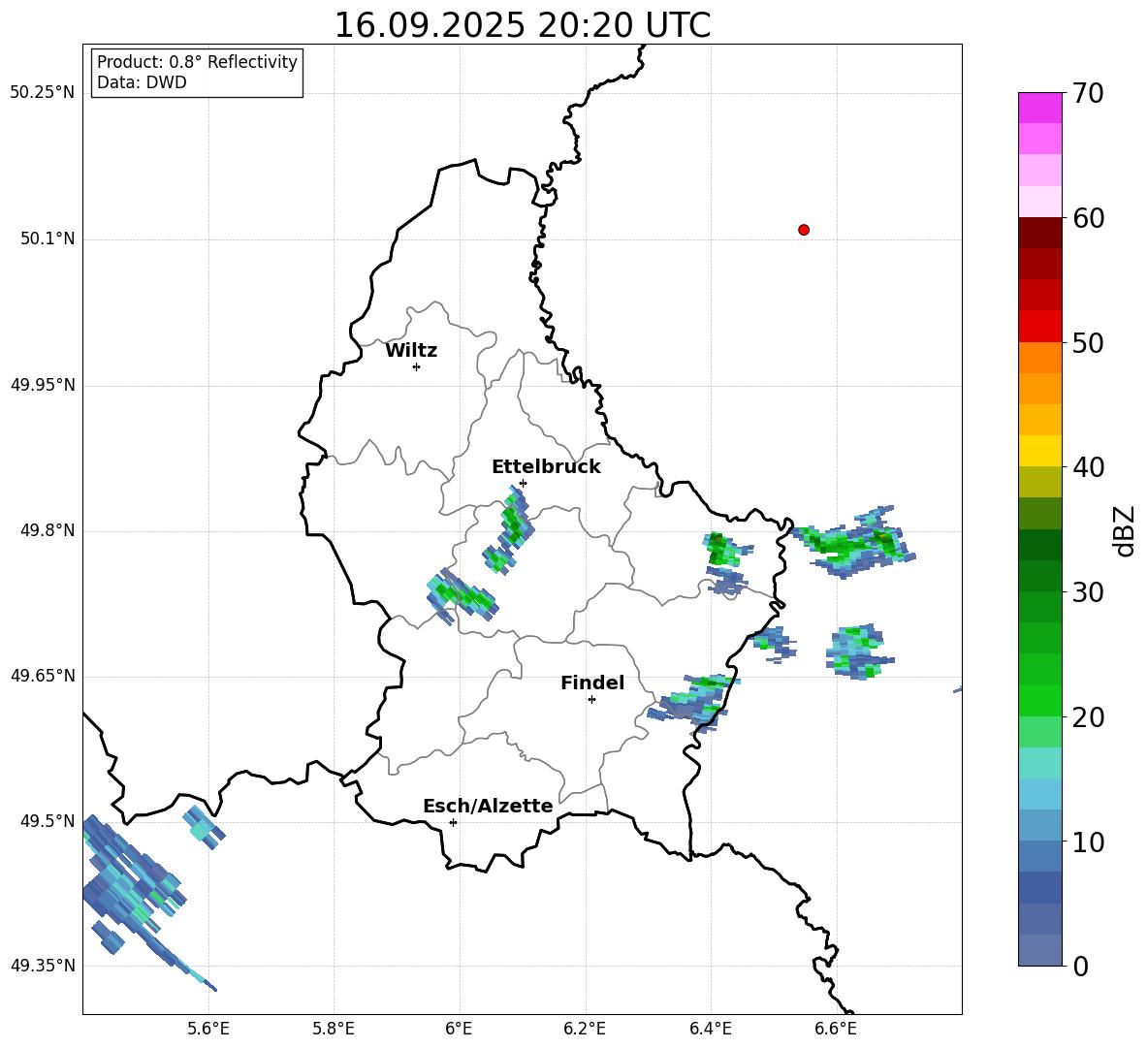Click the 5.8°E longitude label
This screenshot has width=1148, height=1048.
(334, 1029)
